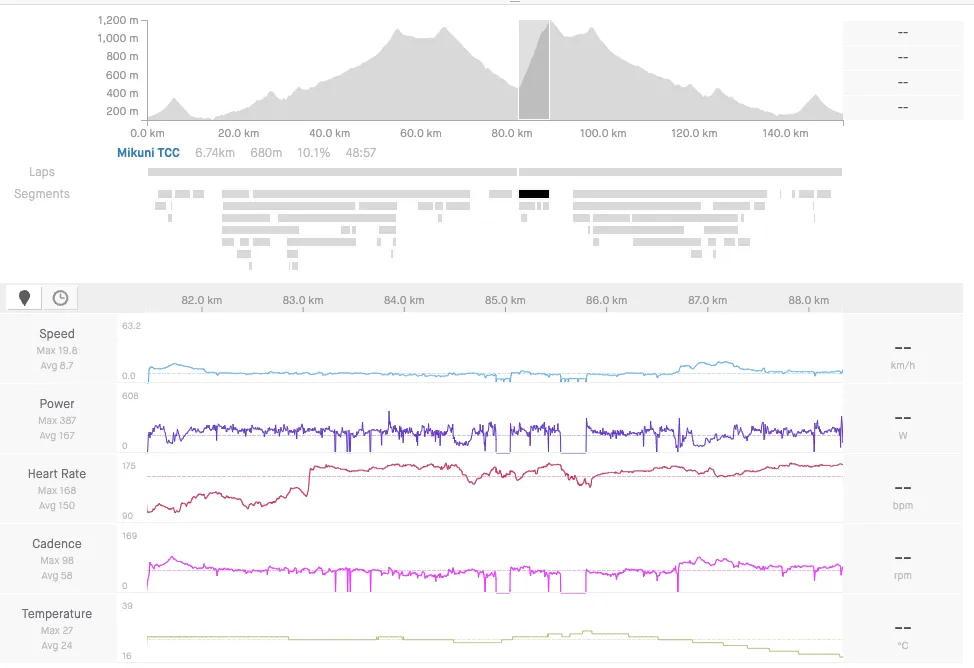The image size is (974, 668).
Task: Click the red heart rate graph line
Action: [400, 466]
